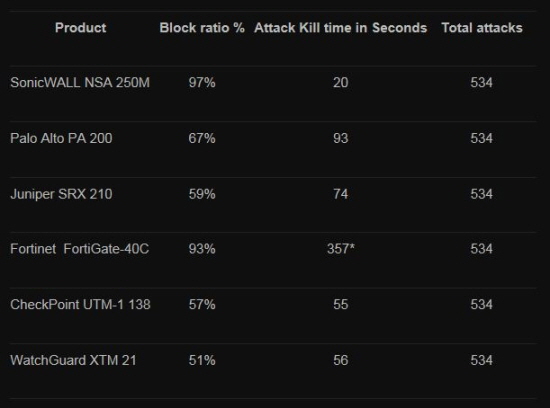This screenshot has width=550, height=408.
Task: Click the 20 seconds kill time value
Action: pos(341,83)
